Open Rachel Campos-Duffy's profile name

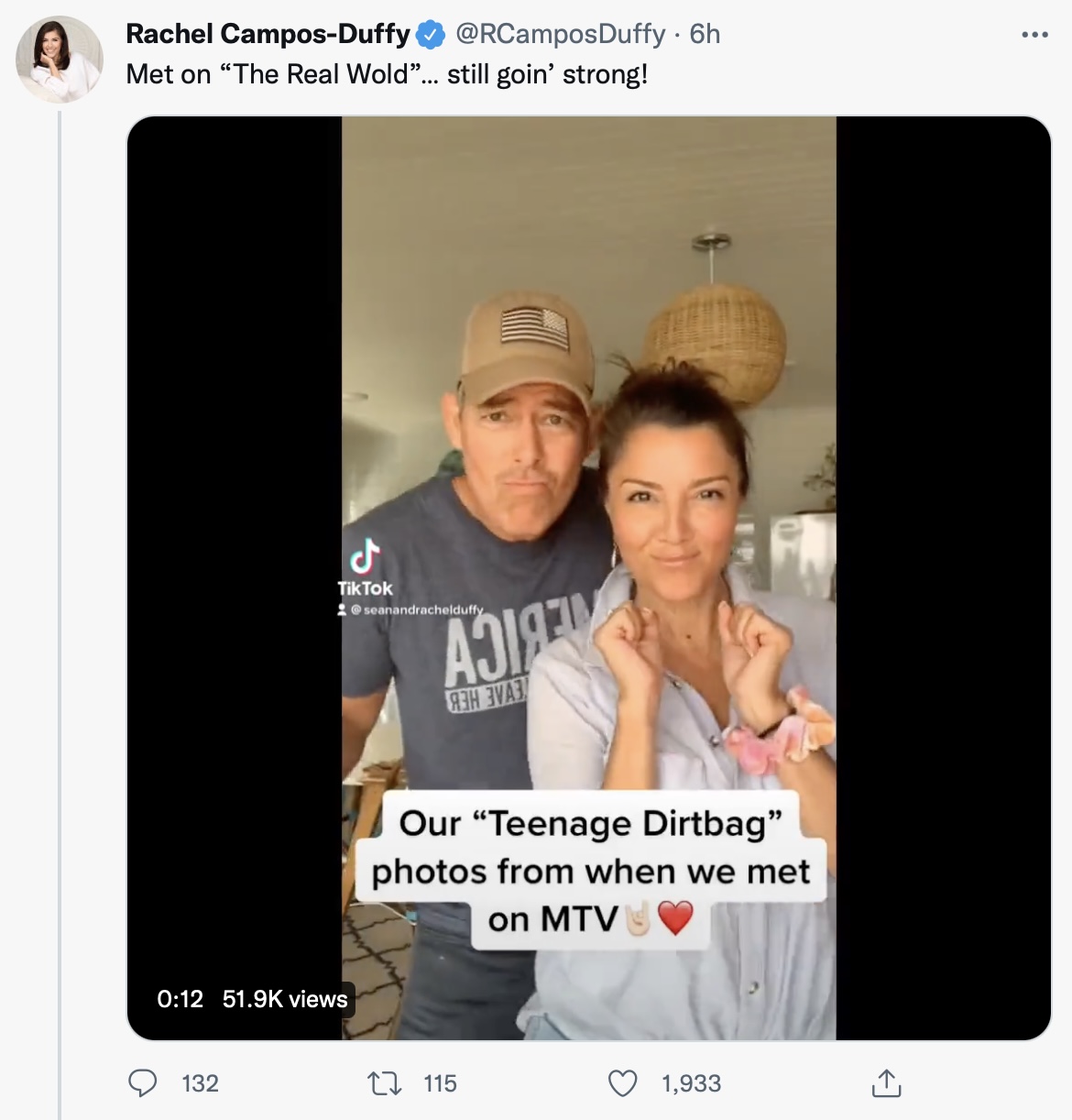tap(267, 34)
